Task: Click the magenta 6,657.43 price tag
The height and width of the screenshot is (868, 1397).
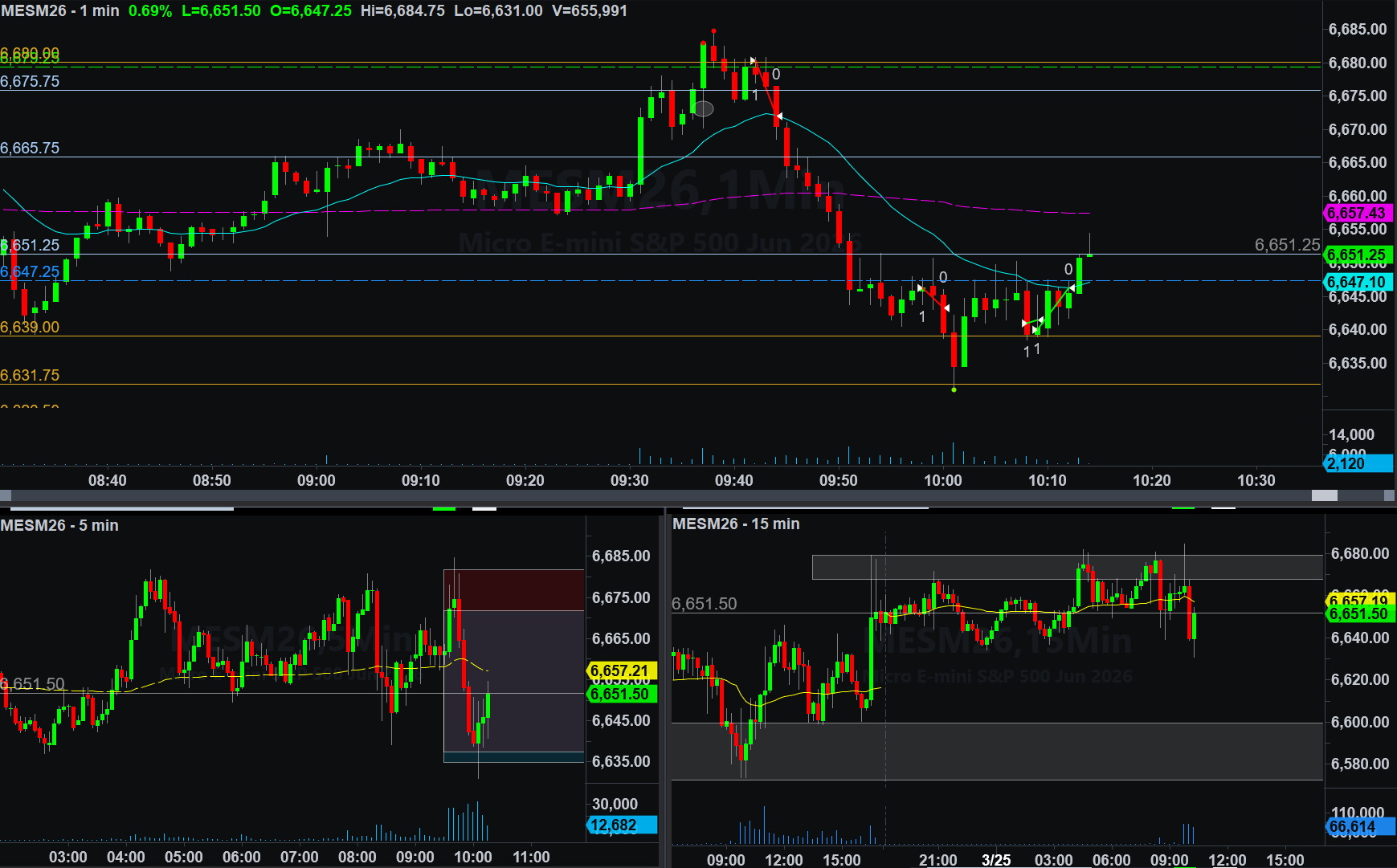Action: point(1356,213)
